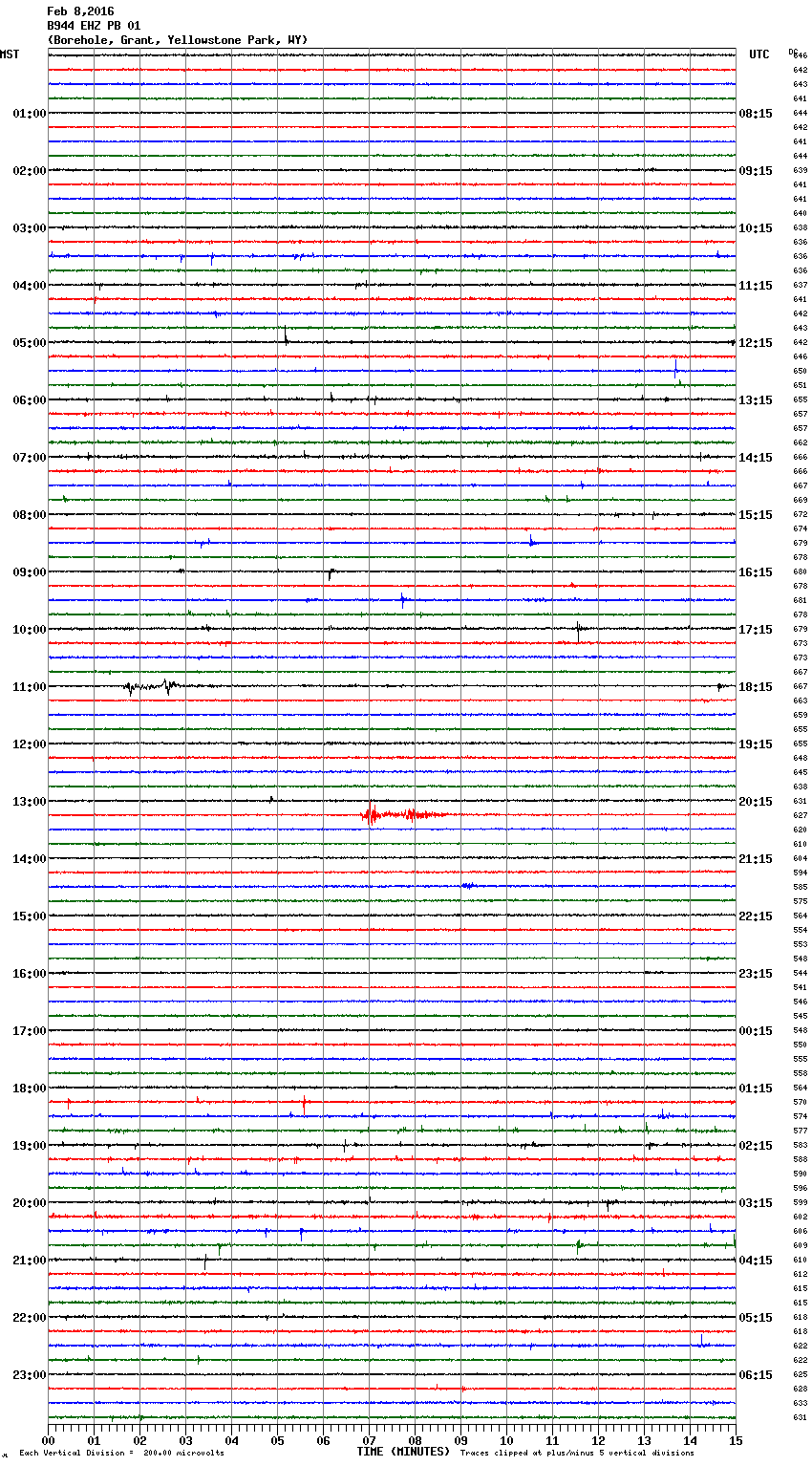Image resolution: width=812 pixels, height=1466 pixels.
Task: Click the MST time label '11:00'
Action: tap(30, 687)
